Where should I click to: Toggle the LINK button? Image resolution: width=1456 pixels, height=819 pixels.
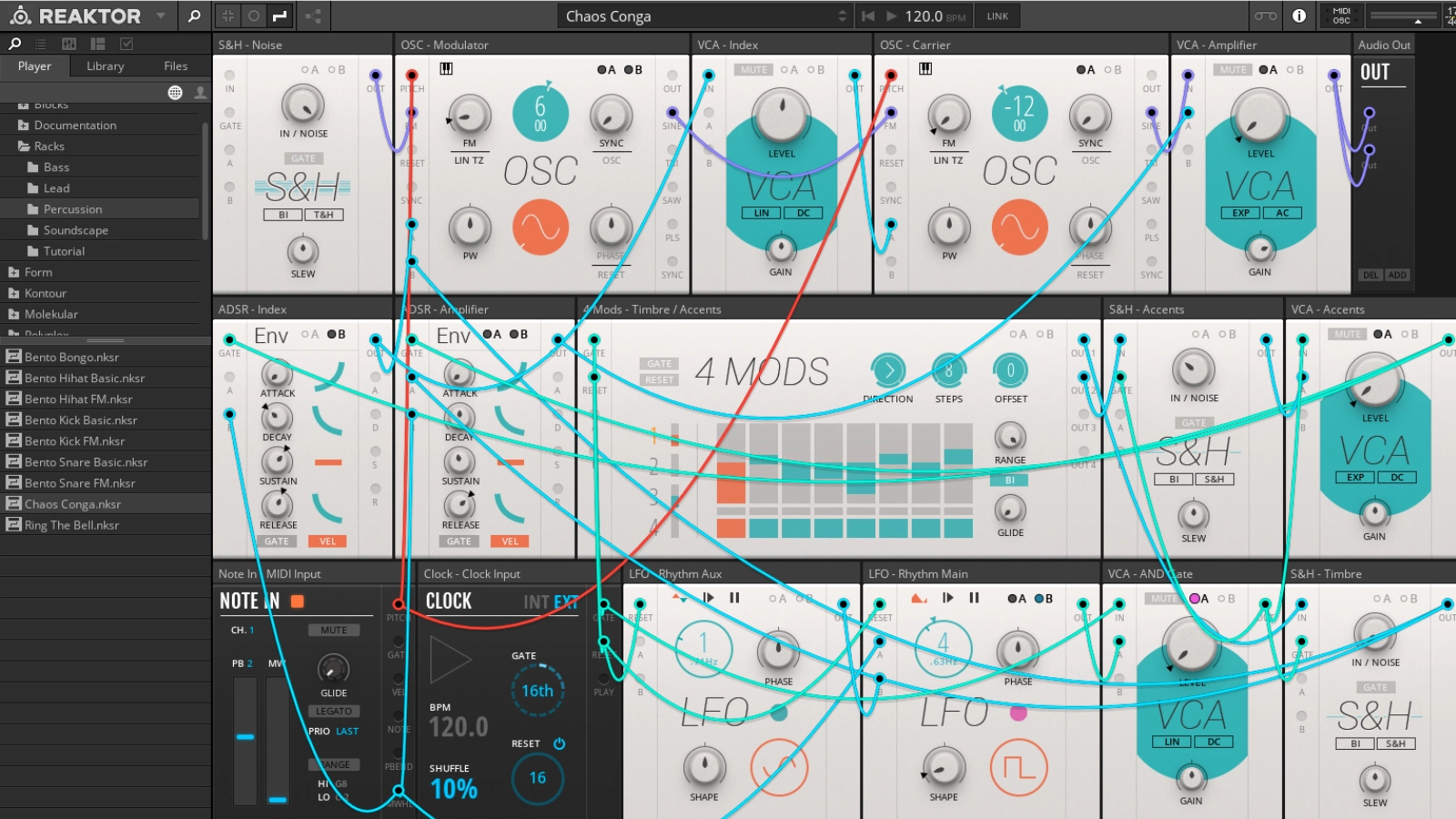click(x=997, y=15)
